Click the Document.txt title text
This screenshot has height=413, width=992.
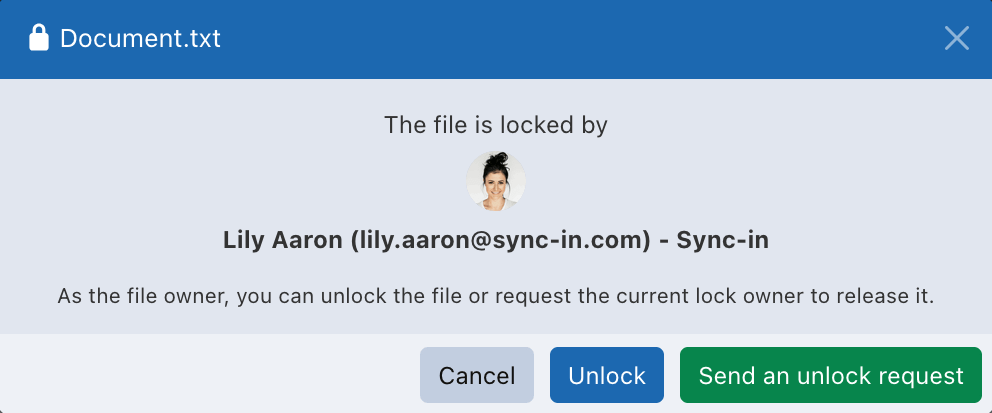click(x=140, y=39)
